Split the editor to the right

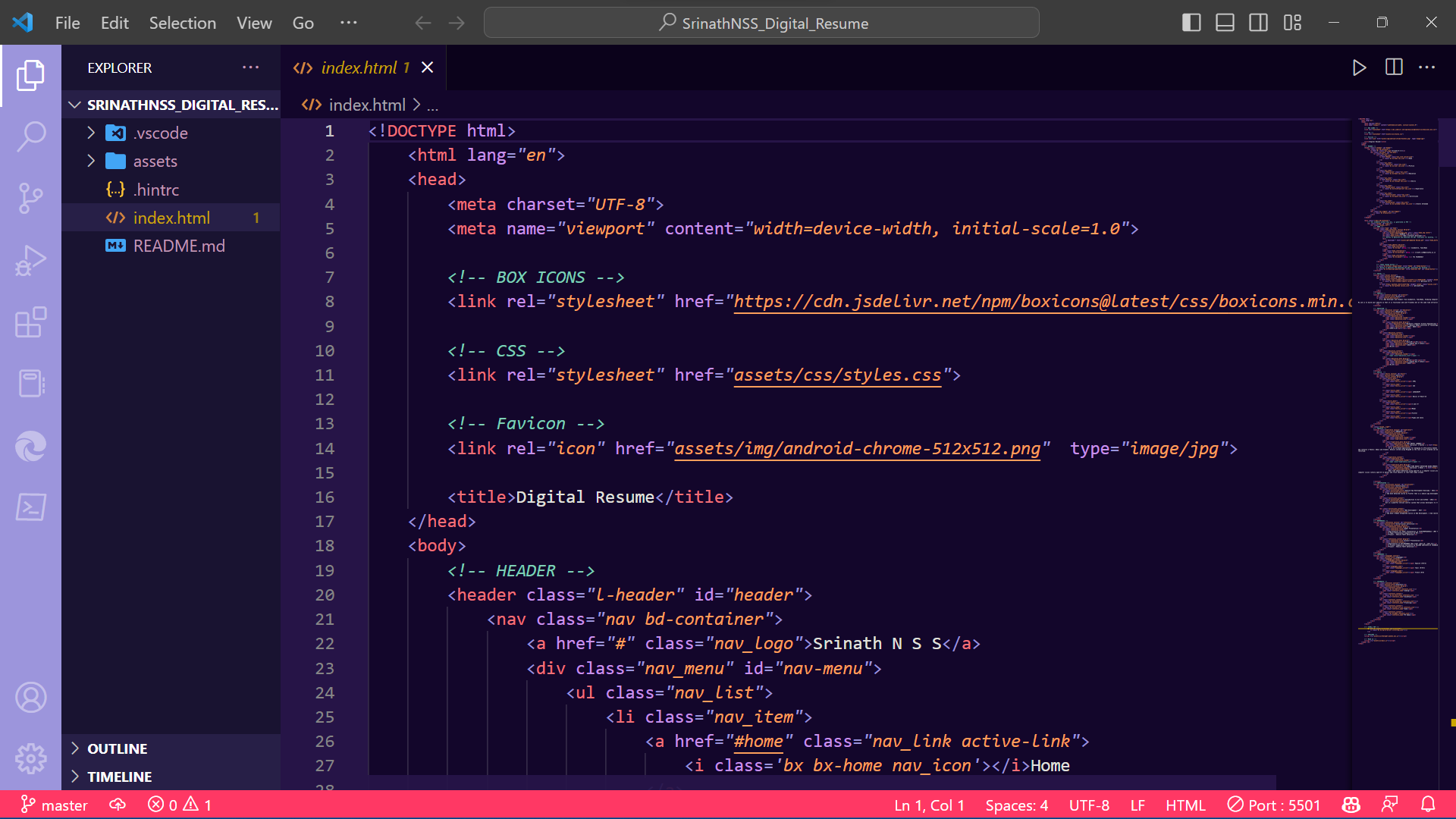point(1394,67)
